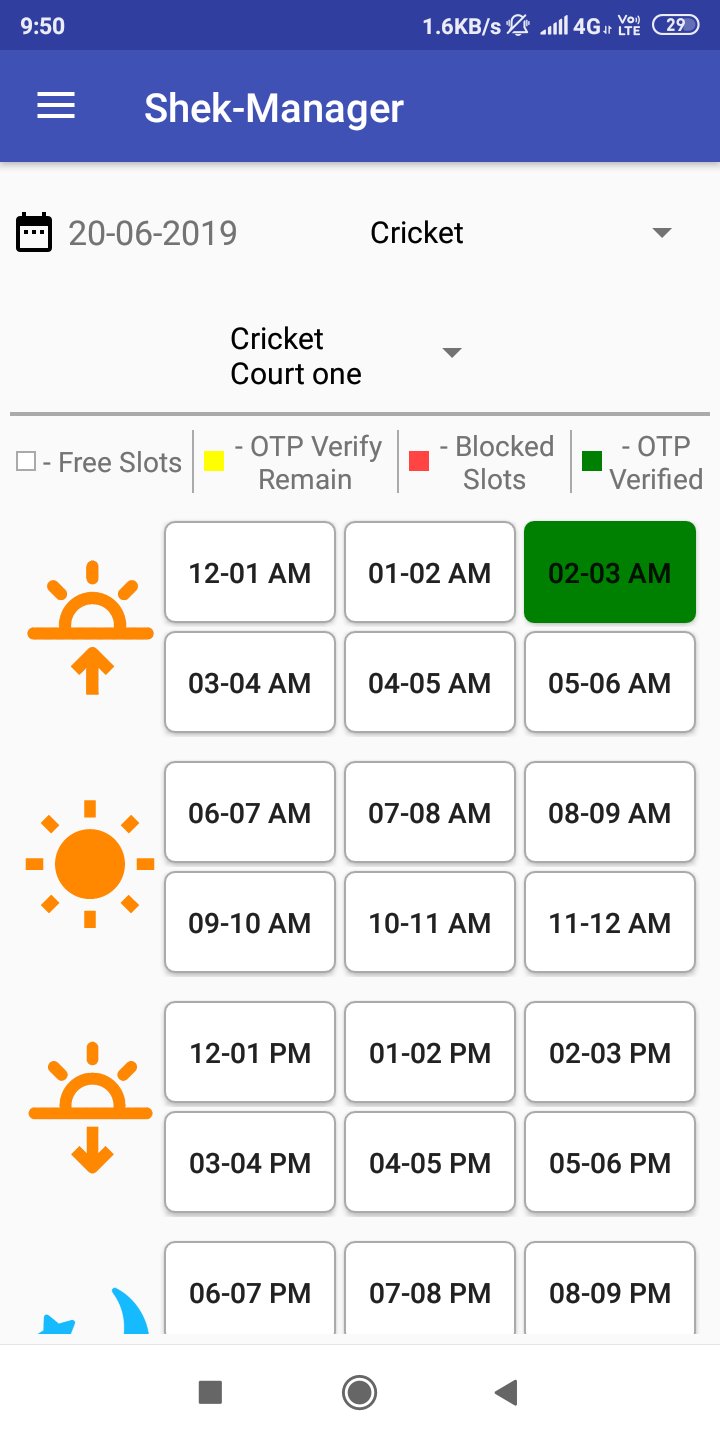This screenshot has height=1440, width=720.
Task: Click the red Blocked Slots swatch
Action: (420, 461)
